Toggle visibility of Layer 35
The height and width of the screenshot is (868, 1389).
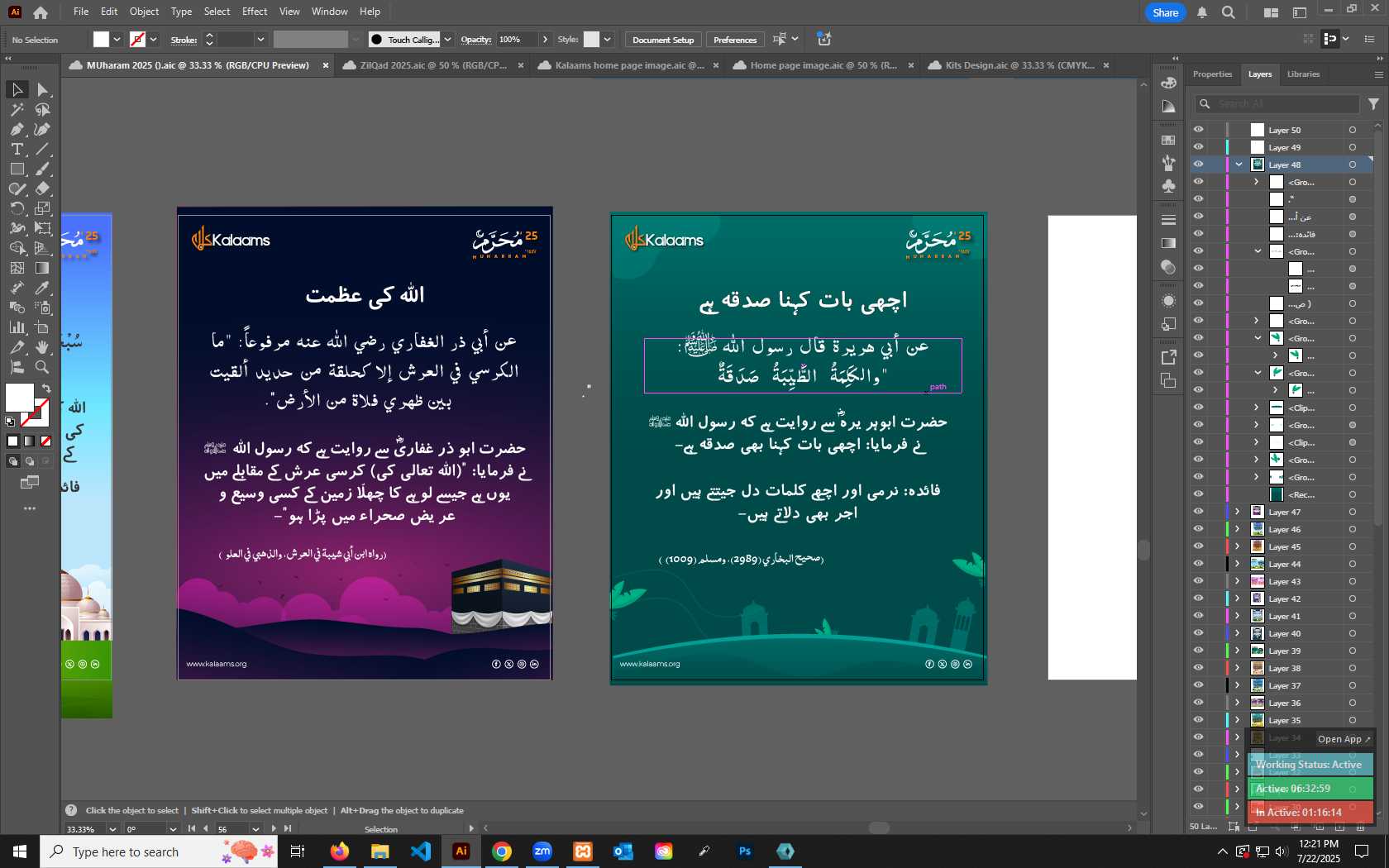tap(1198, 720)
